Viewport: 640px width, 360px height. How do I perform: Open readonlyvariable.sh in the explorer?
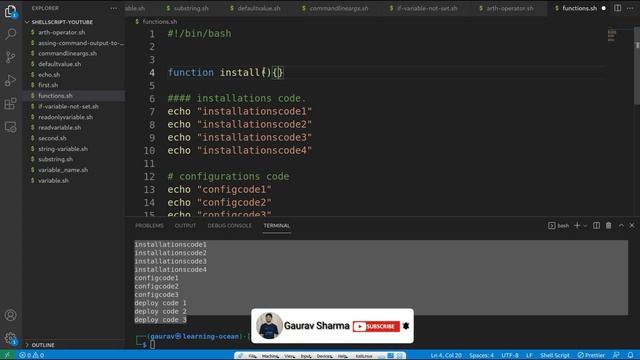tap(65, 117)
